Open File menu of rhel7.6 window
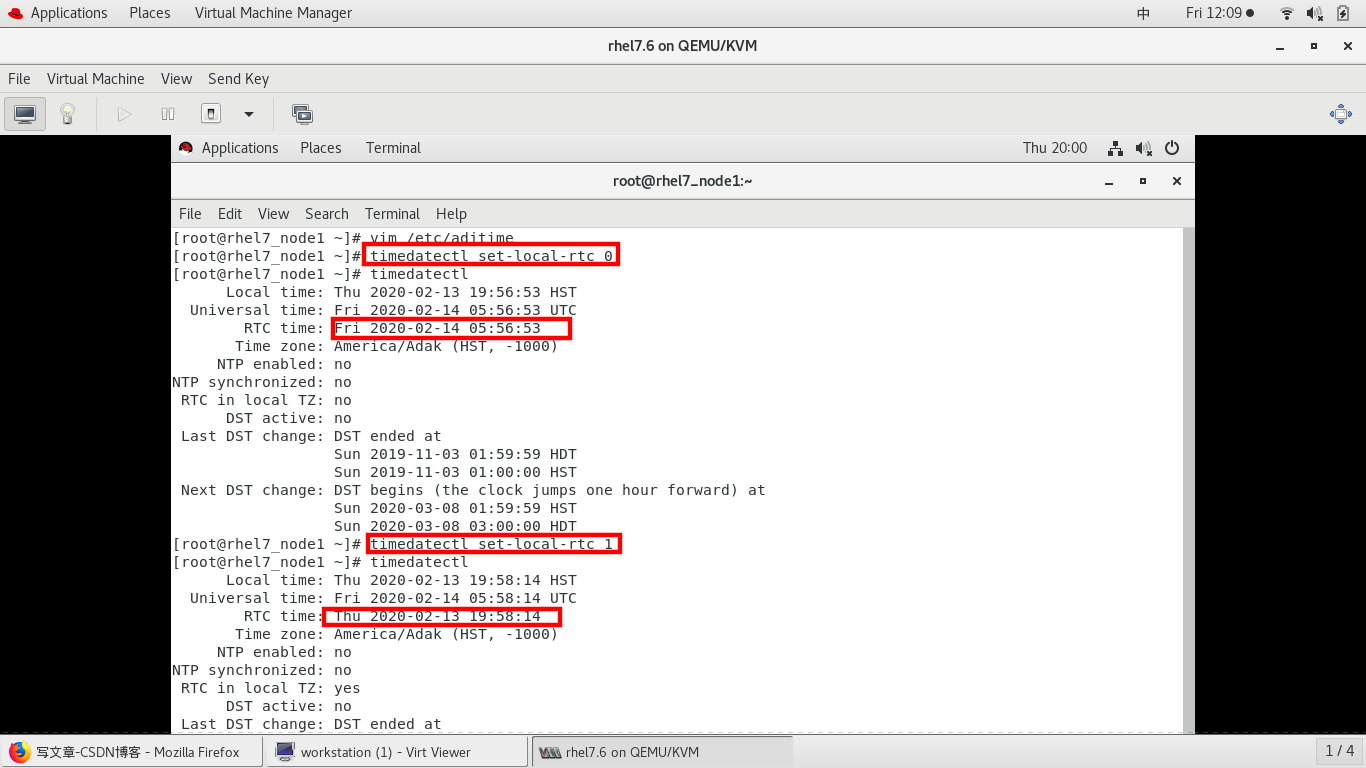The height and width of the screenshot is (768, 1366). point(19,79)
